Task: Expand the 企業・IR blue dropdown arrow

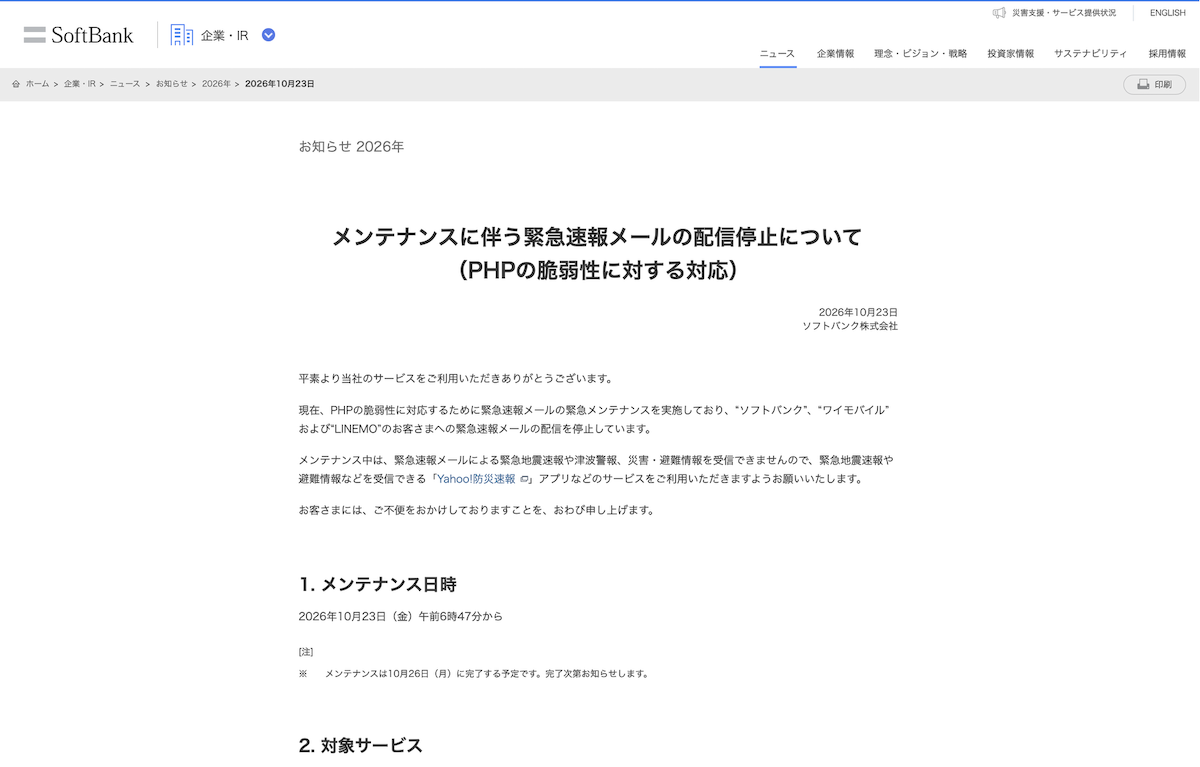Action: pos(268,35)
